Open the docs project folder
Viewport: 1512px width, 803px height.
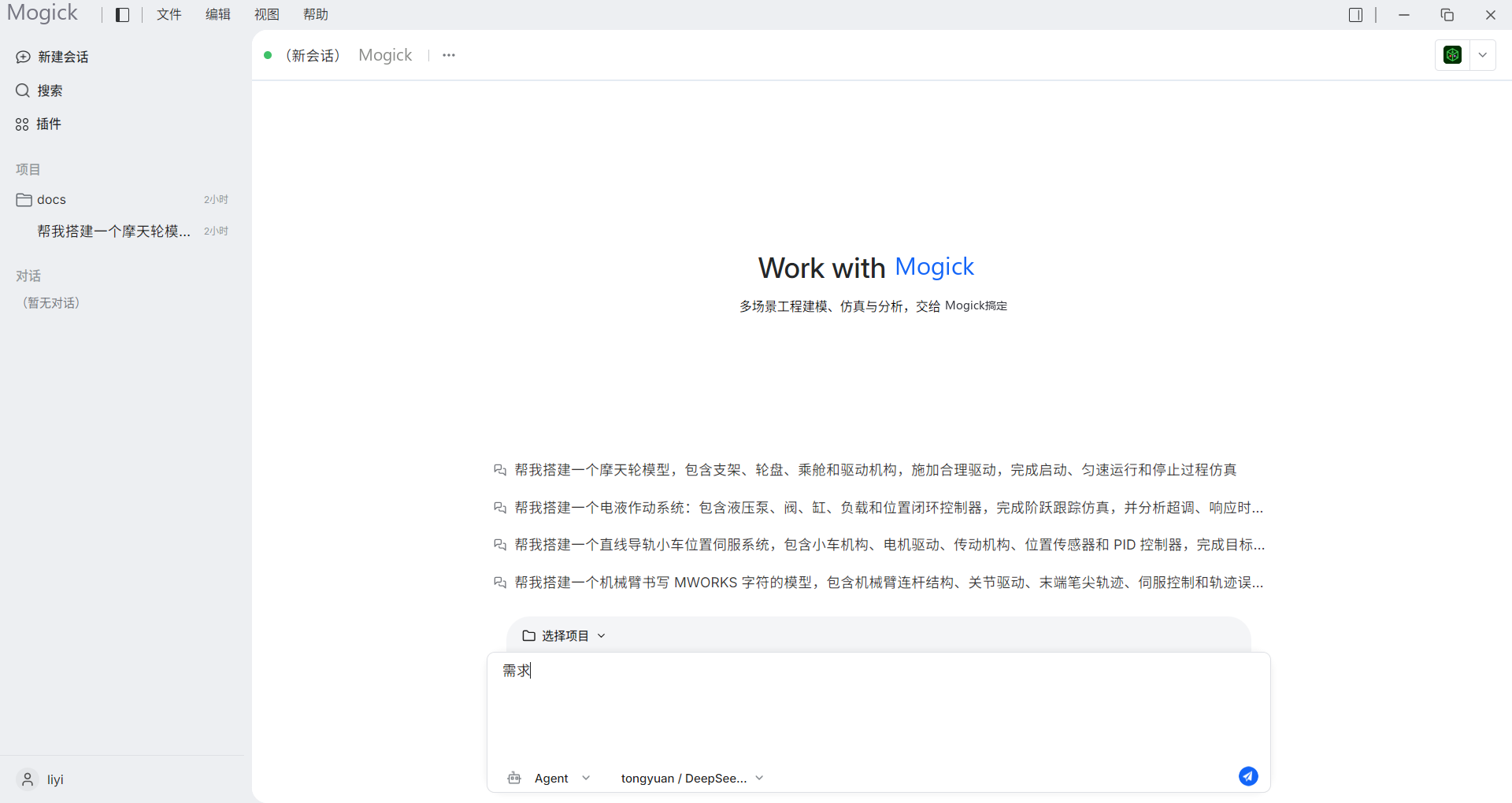click(122, 199)
